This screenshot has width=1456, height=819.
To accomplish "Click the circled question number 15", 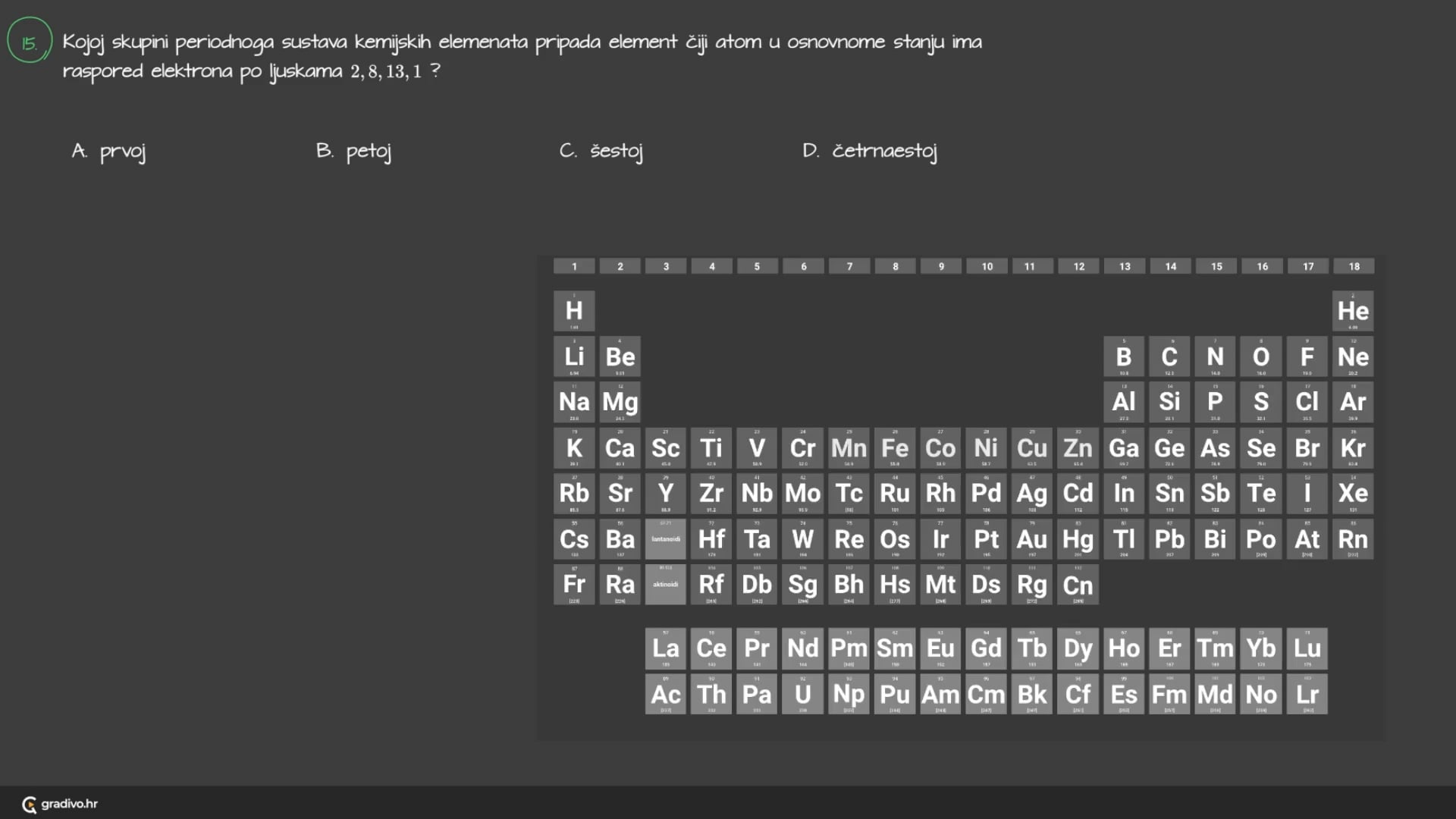I will point(30,41).
